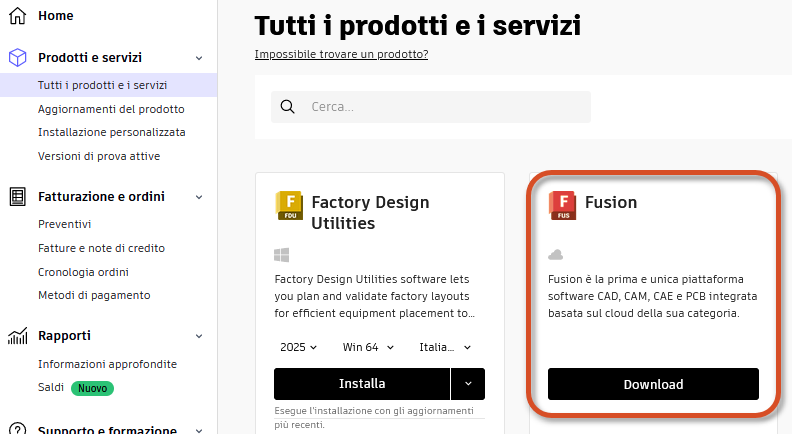The height and width of the screenshot is (434, 792).
Task: Open Installazione personalizzata
Action: click(x=112, y=132)
